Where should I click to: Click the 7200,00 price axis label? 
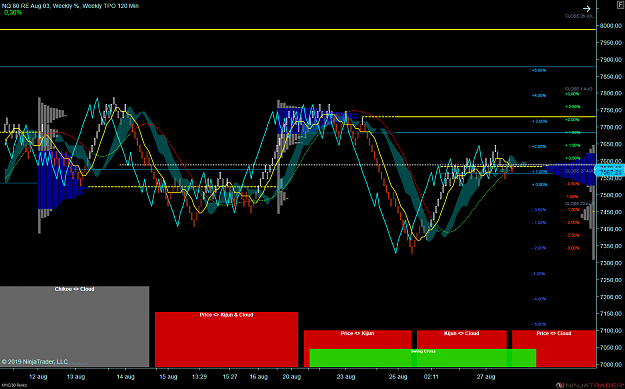coord(611,297)
